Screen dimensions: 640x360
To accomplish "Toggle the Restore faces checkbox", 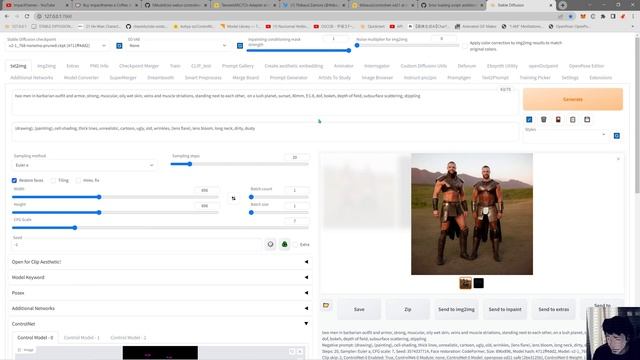I will point(14,180).
